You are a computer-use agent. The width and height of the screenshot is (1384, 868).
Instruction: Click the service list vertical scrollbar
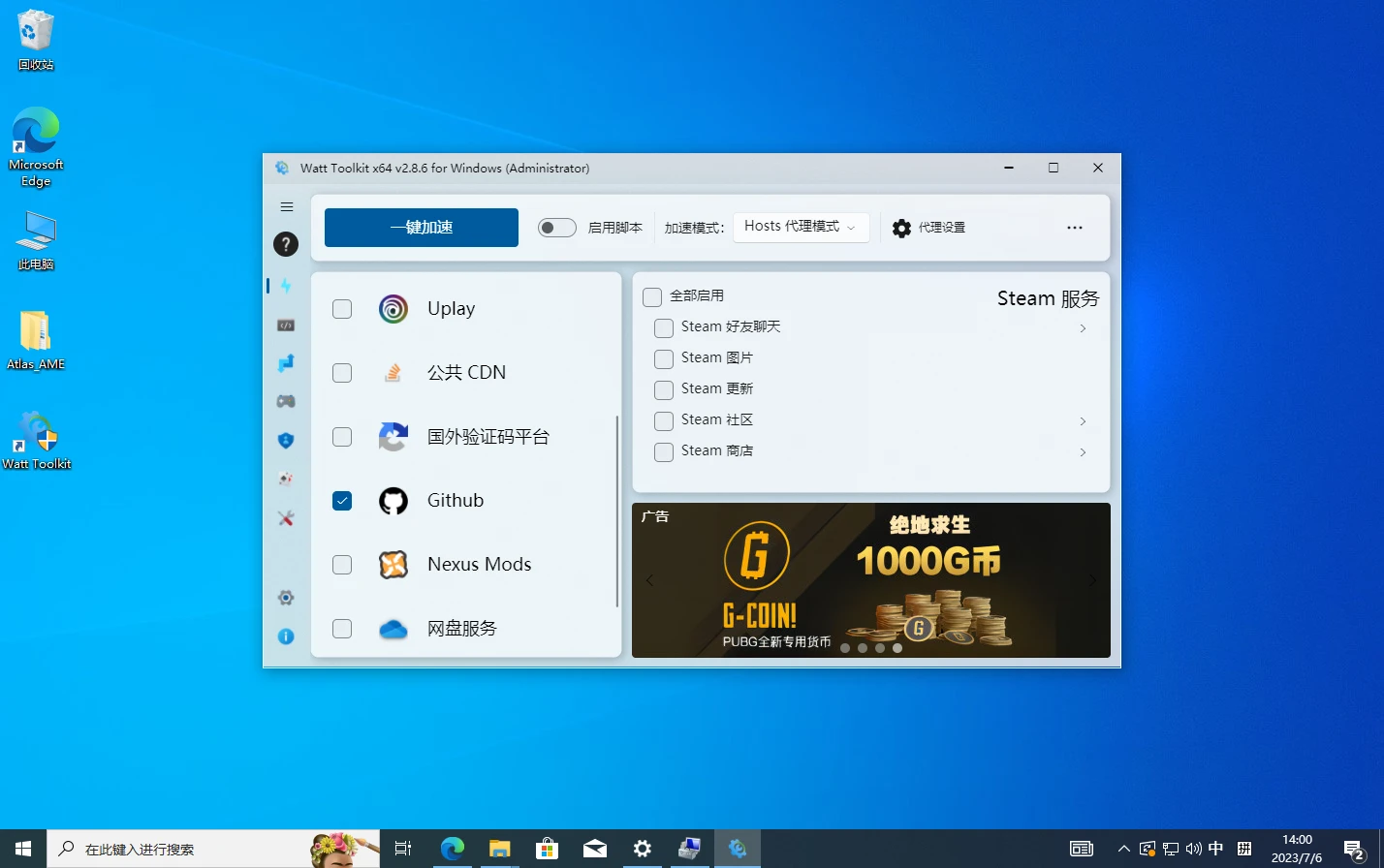tap(617, 512)
